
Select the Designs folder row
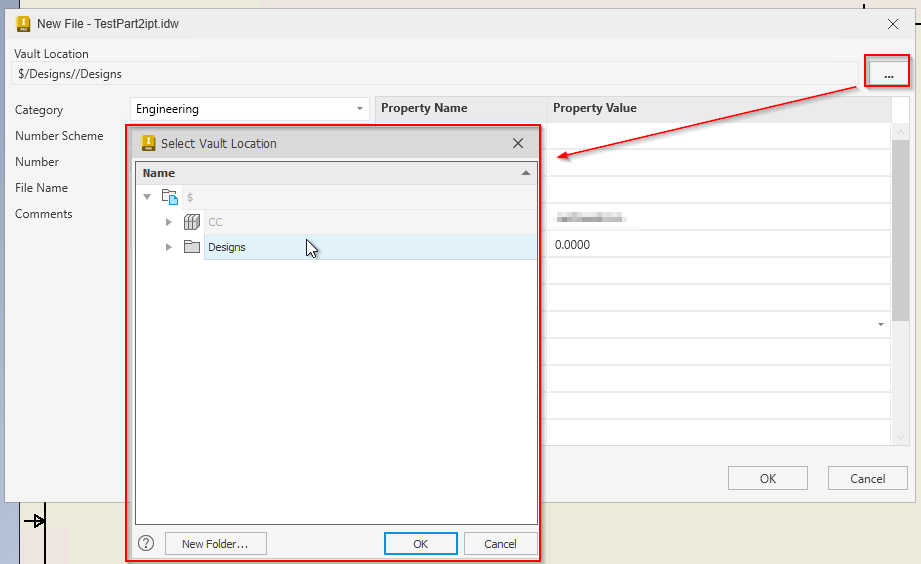(370, 247)
